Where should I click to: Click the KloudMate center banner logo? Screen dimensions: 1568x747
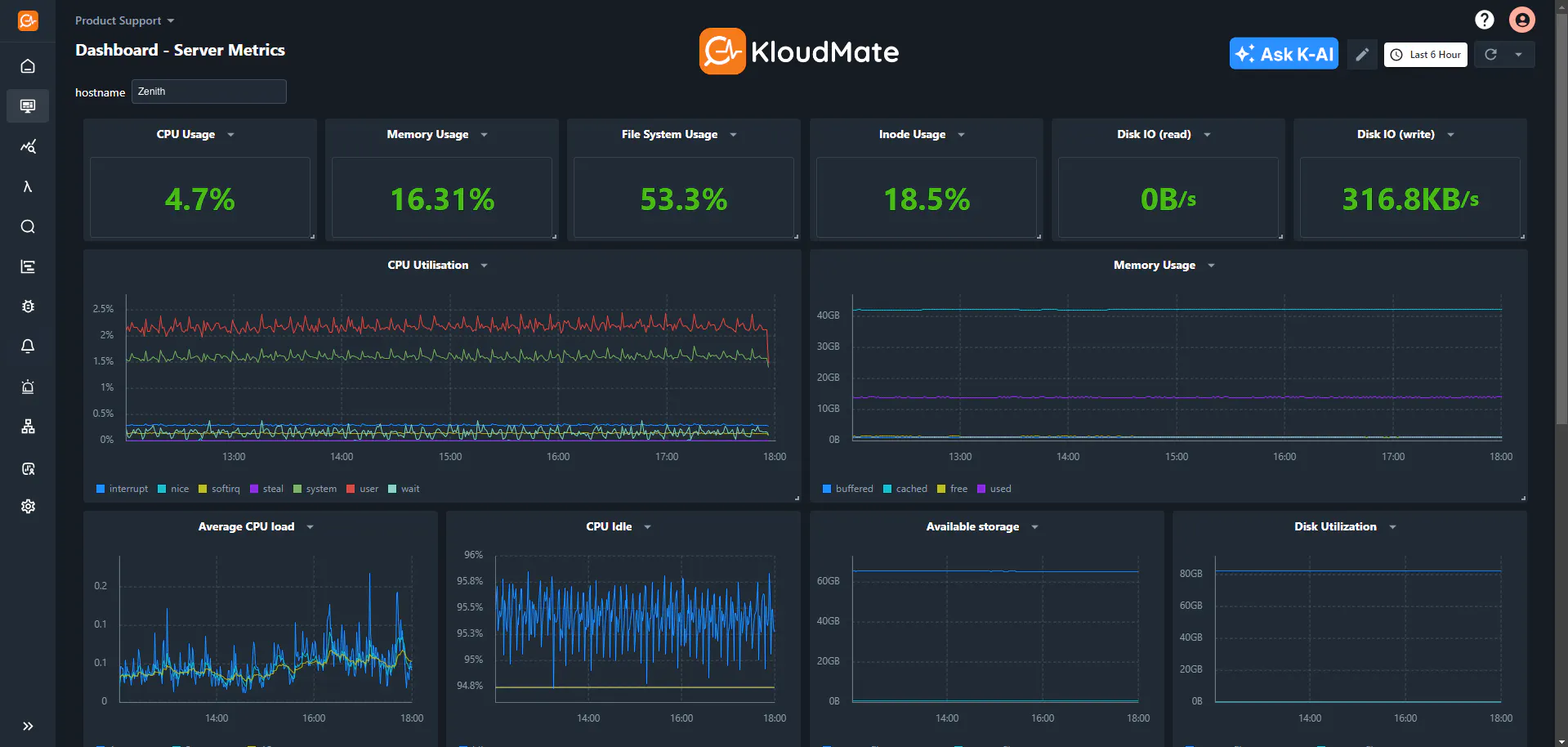click(x=799, y=51)
